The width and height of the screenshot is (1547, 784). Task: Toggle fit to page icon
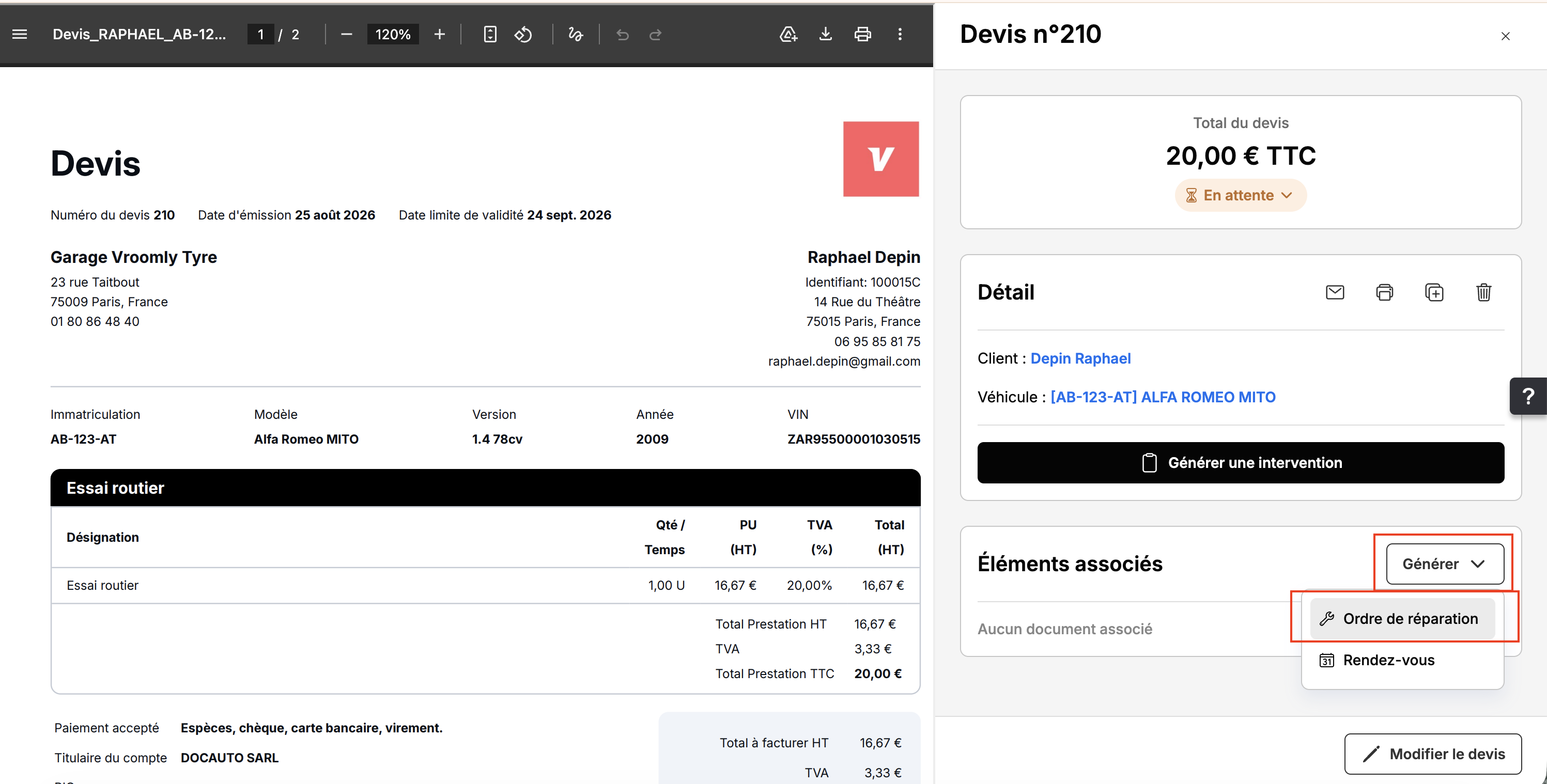[490, 34]
